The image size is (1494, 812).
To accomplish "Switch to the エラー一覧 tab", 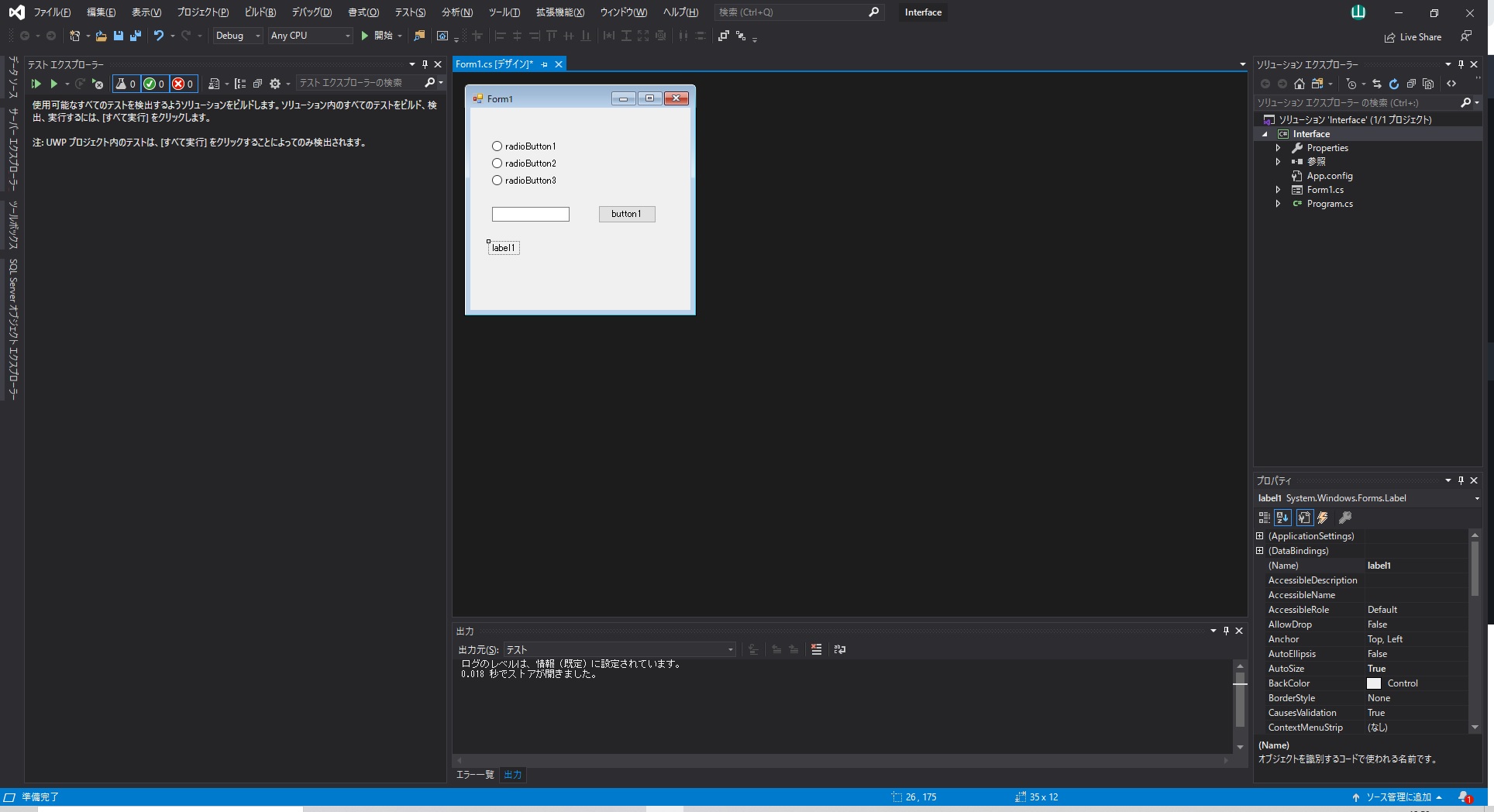I will pyautogui.click(x=474, y=775).
